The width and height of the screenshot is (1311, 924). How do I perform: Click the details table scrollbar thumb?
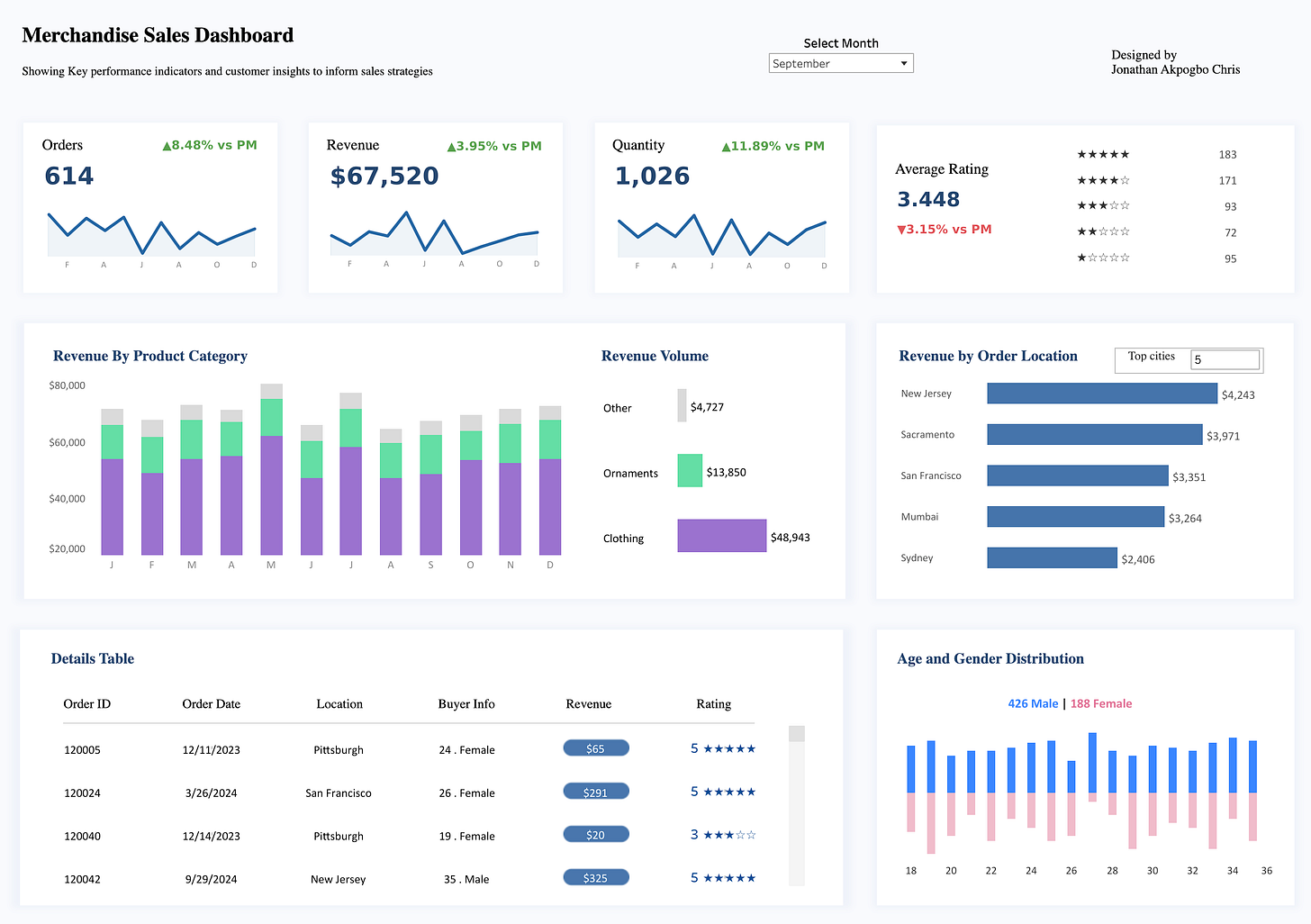click(x=797, y=734)
